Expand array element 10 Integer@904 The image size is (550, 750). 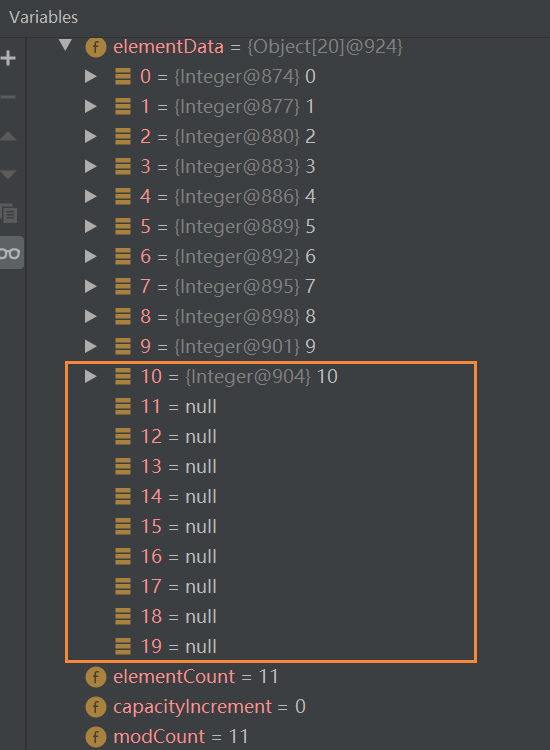pos(91,376)
